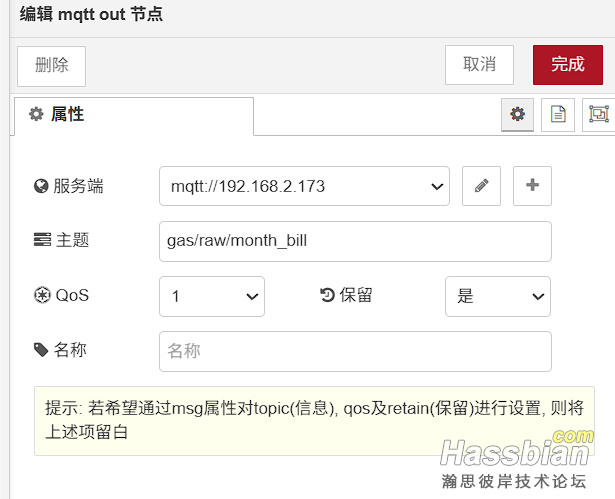Screen dimensions: 615x499
Task: Click the topic icon beside 主题
Action: coord(41,241)
